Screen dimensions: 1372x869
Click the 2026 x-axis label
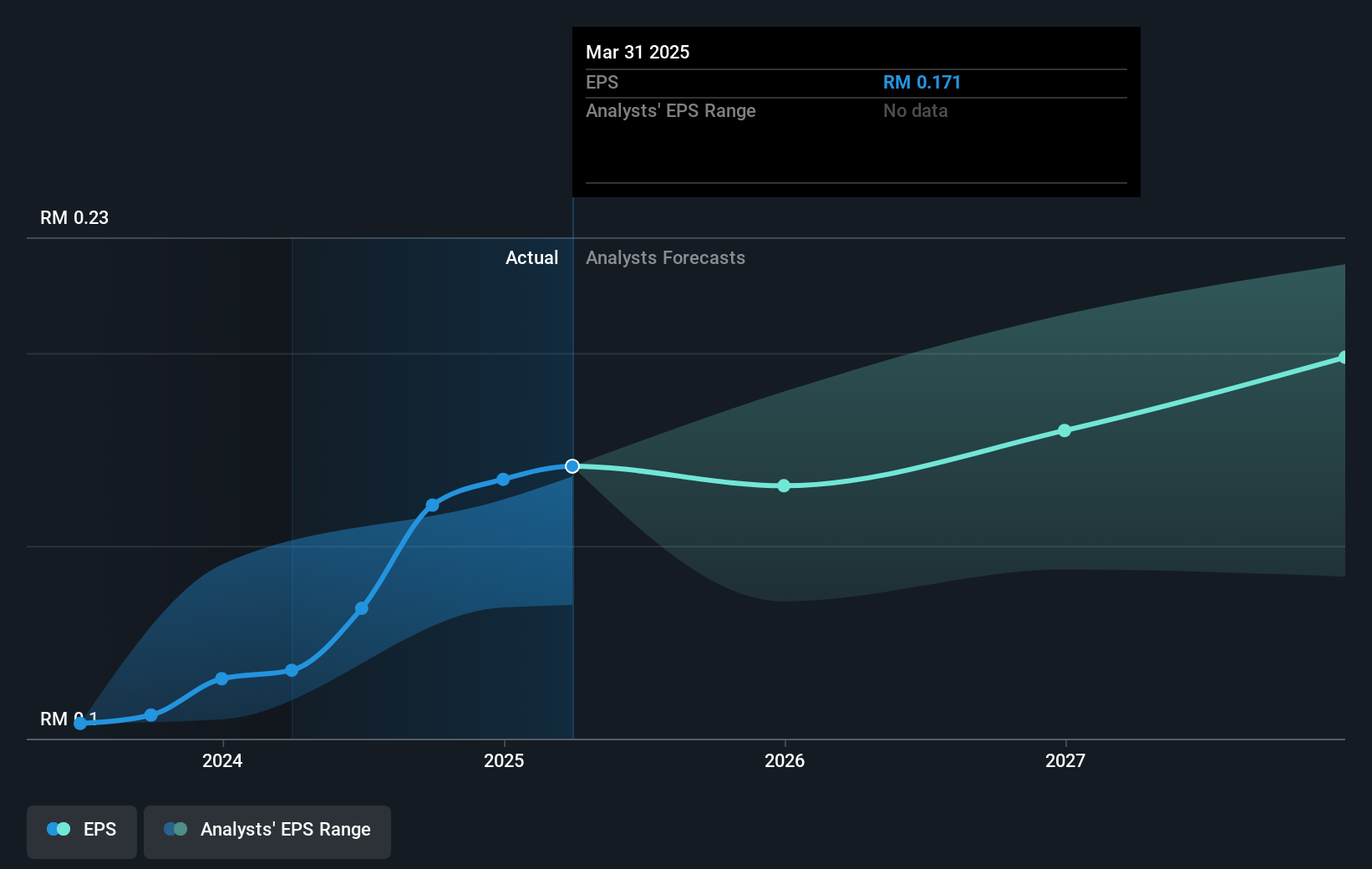785,760
